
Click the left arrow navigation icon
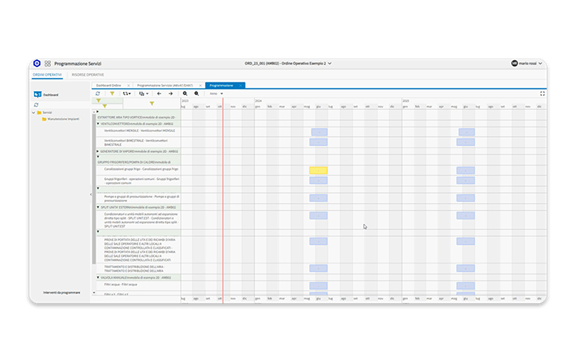click(159, 94)
